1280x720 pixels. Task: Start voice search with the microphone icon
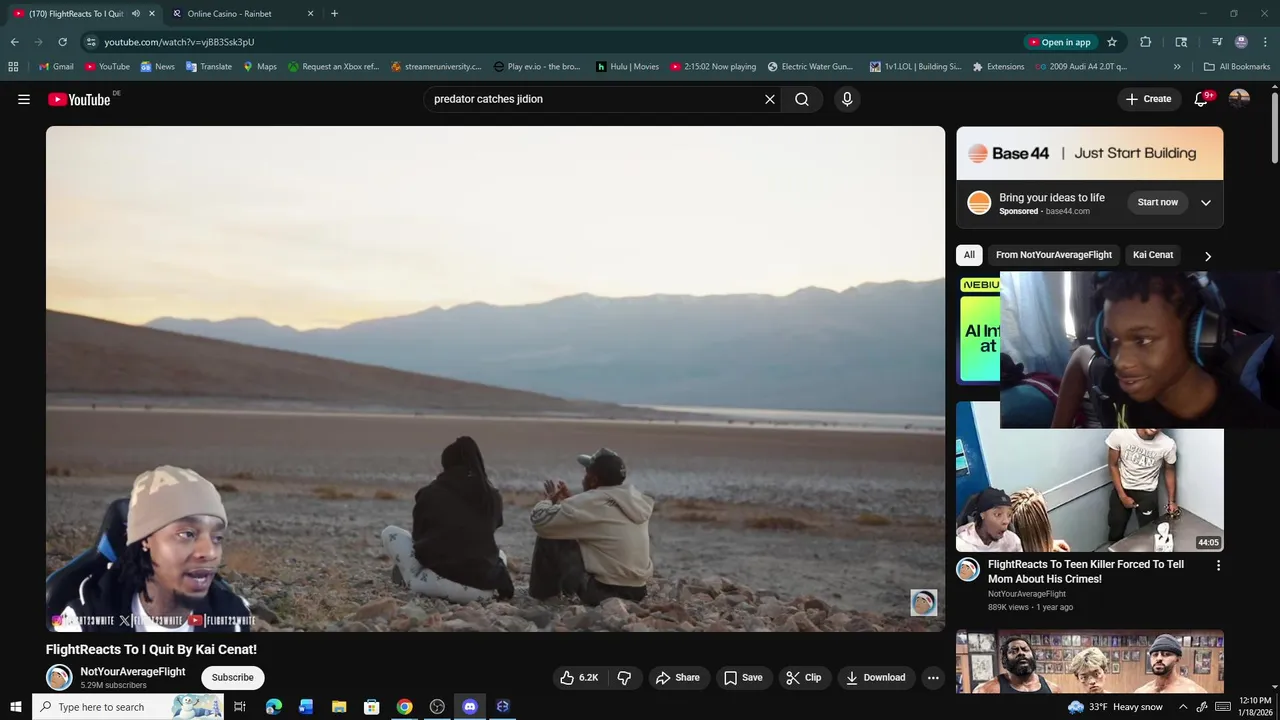click(847, 99)
